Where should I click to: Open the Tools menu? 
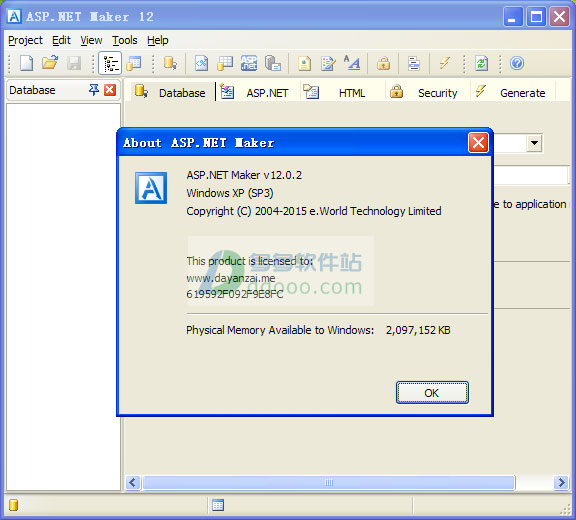[125, 40]
